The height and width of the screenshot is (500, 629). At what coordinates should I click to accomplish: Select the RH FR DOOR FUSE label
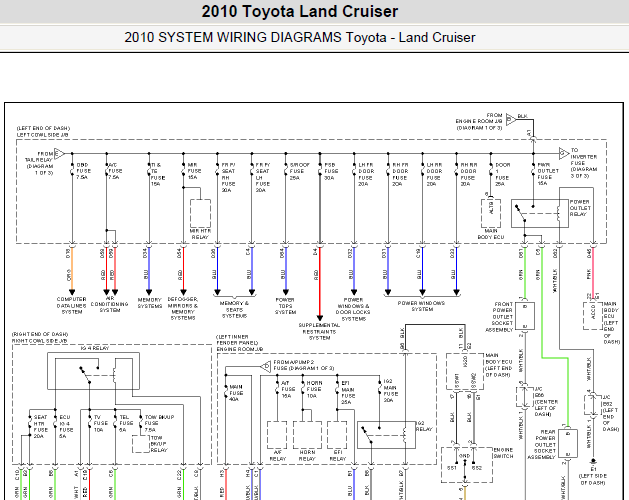tap(400, 174)
